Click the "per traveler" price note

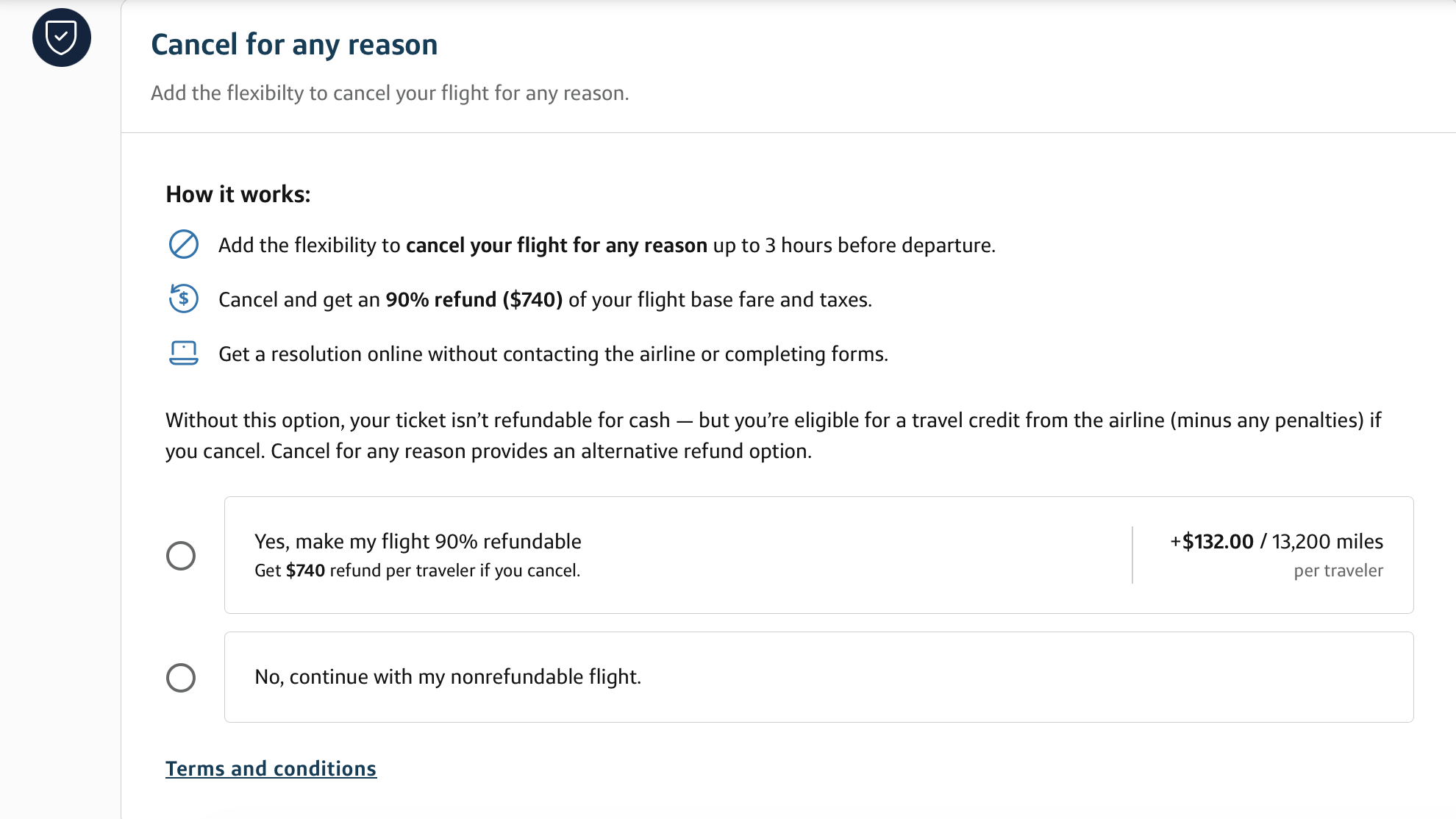[x=1338, y=571]
